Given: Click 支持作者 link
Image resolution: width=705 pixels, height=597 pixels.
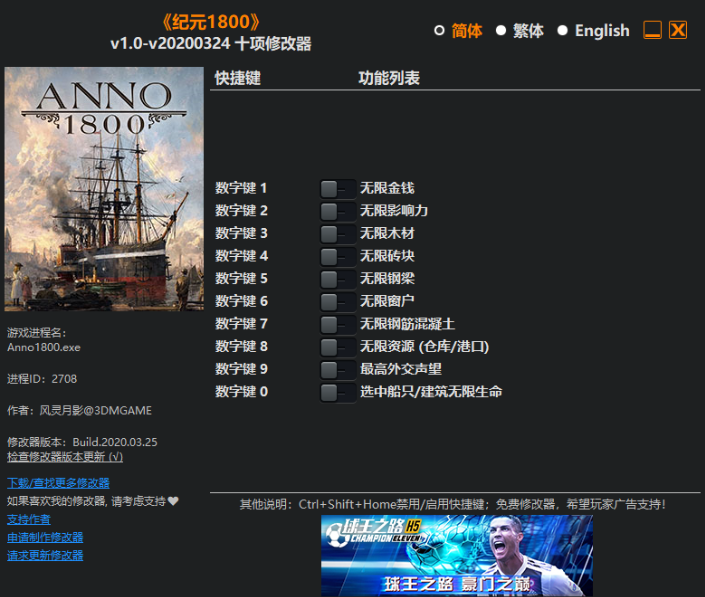Looking at the screenshot, I should [x=29, y=519].
